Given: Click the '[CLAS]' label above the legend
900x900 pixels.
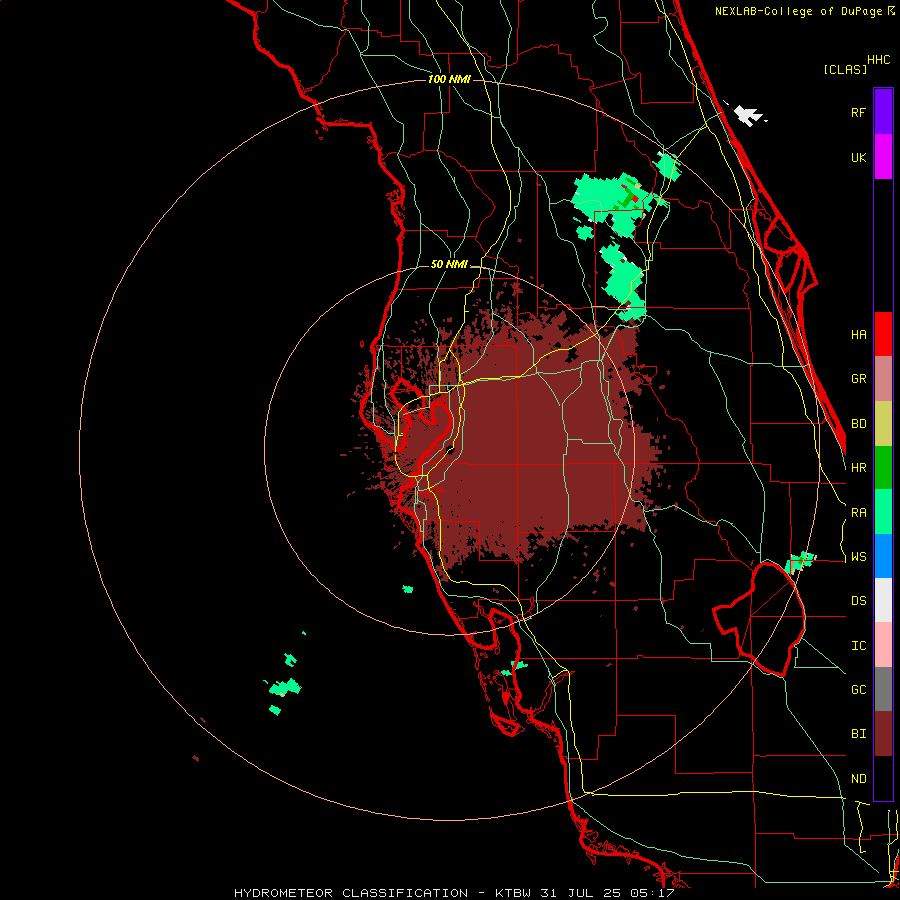Looking at the screenshot, I should point(845,69).
